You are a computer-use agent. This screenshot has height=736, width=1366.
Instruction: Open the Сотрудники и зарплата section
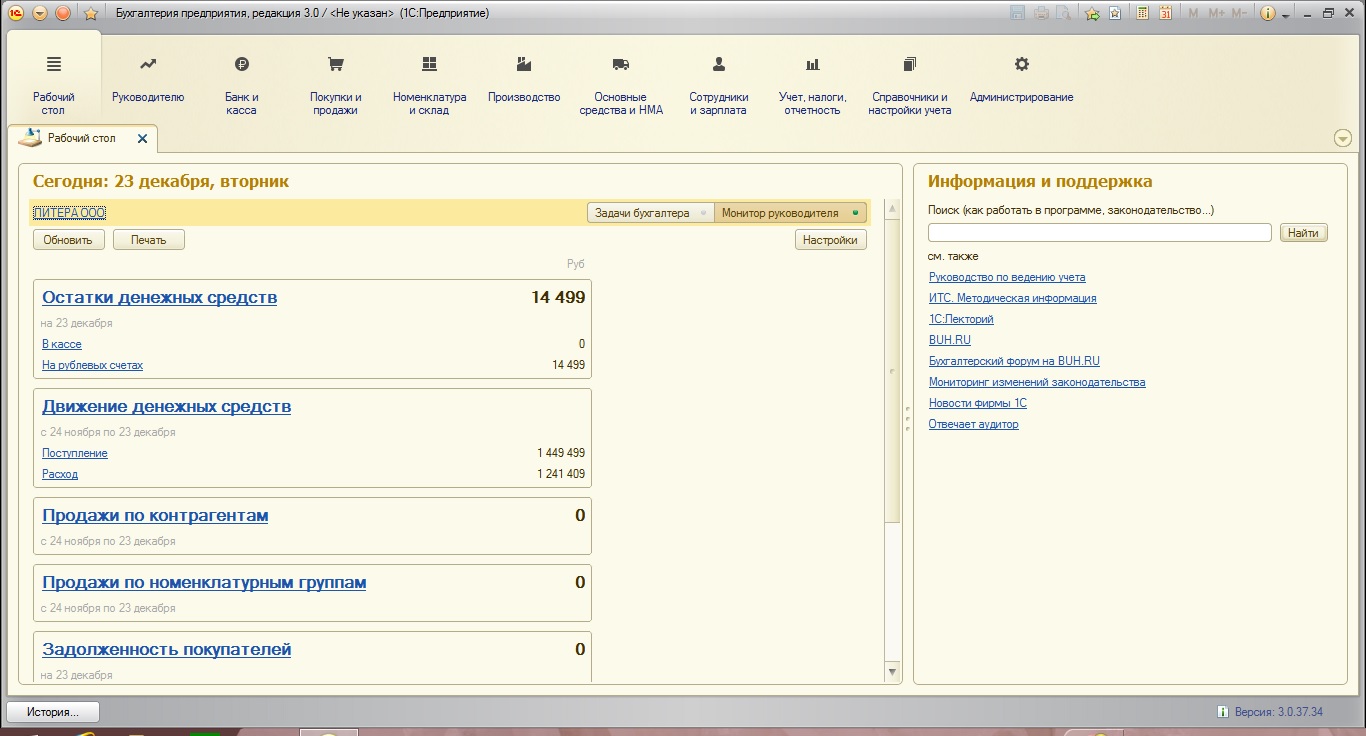pos(718,84)
